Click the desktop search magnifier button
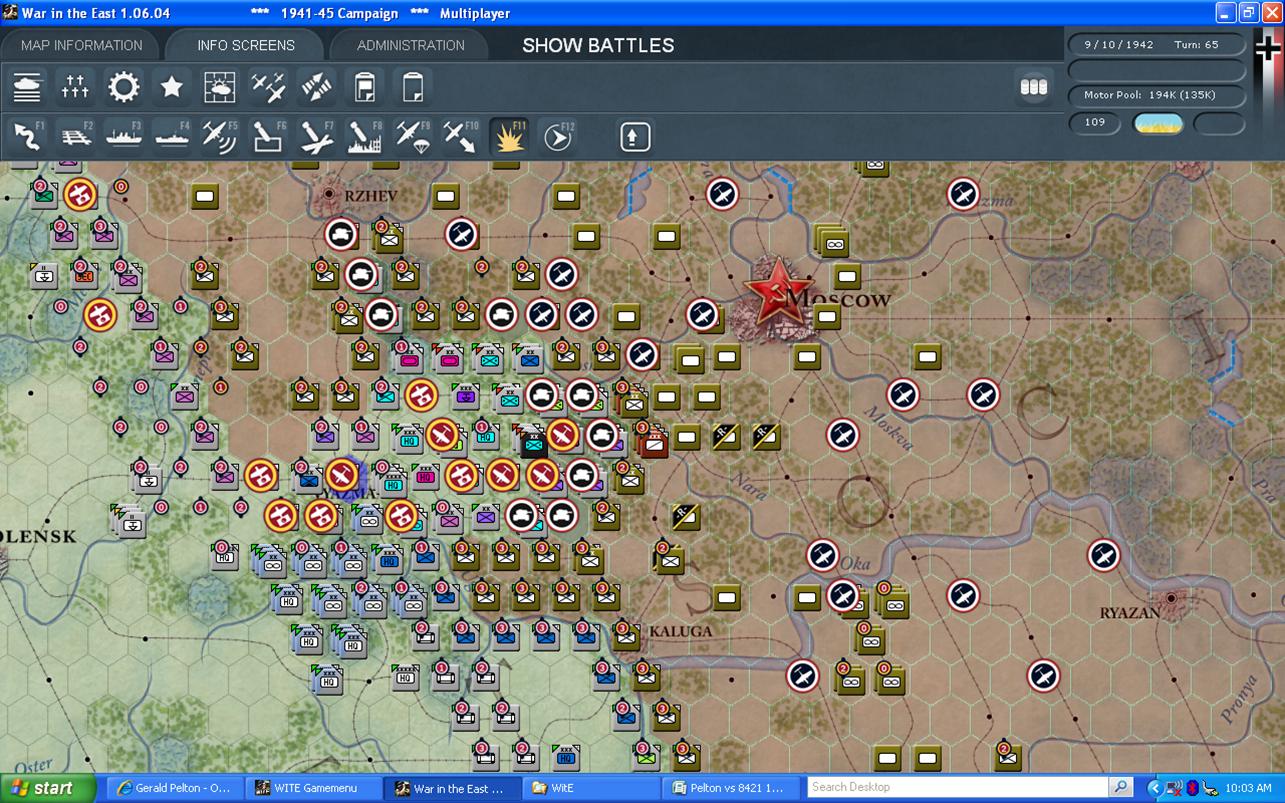The height and width of the screenshot is (803, 1285). point(1121,787)
